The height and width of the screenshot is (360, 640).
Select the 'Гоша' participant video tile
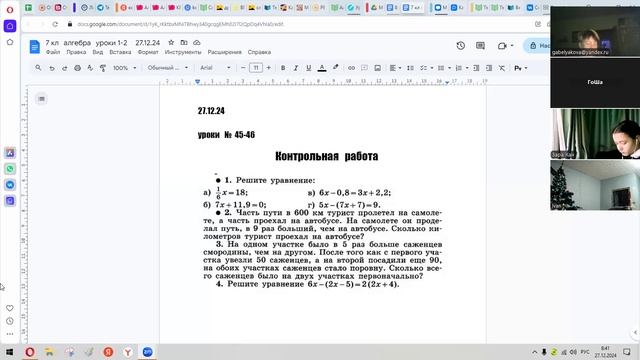pos(595,82)
